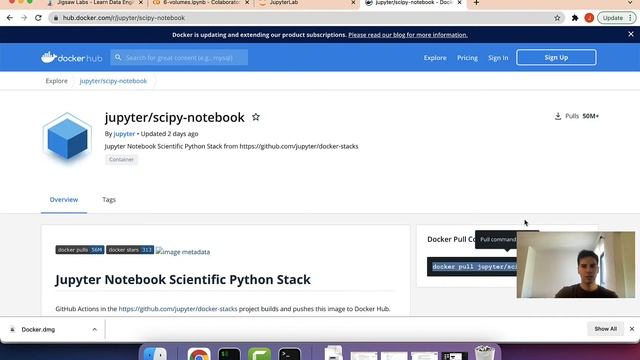Switch to the Tags tab

coord(109,200)
